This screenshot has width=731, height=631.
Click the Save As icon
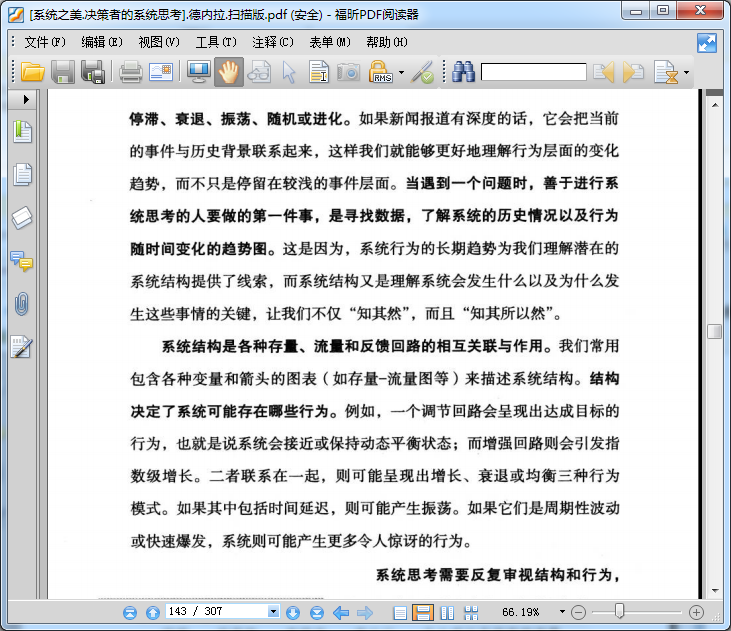(x=93, y=72)
